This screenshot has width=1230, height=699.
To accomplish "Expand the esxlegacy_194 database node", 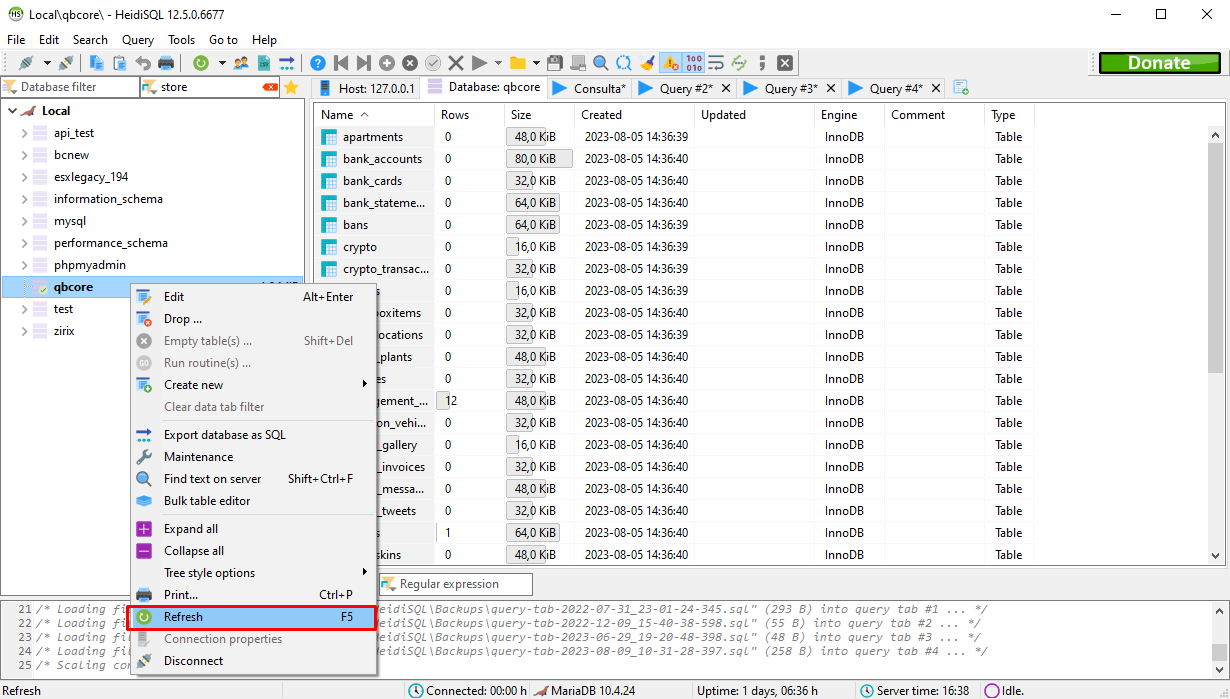I will click(x=24, y=177).
